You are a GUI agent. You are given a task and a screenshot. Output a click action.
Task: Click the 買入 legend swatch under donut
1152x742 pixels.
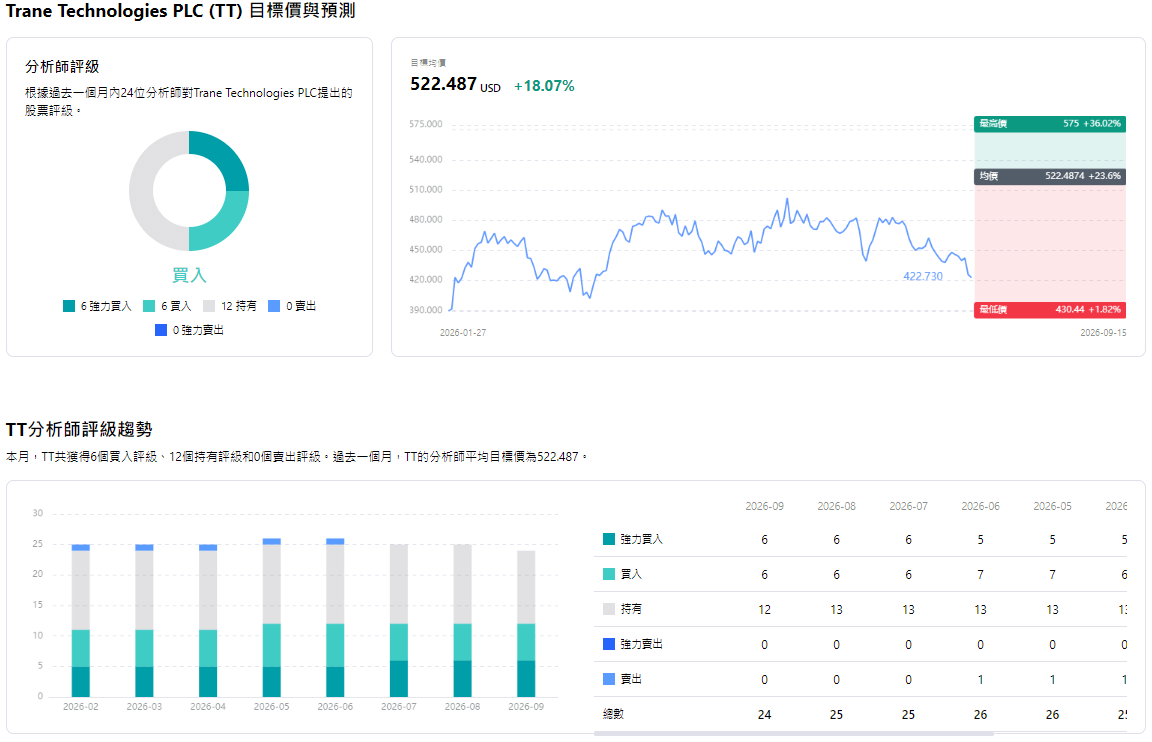pyautogui.click(x=149, y=306)
